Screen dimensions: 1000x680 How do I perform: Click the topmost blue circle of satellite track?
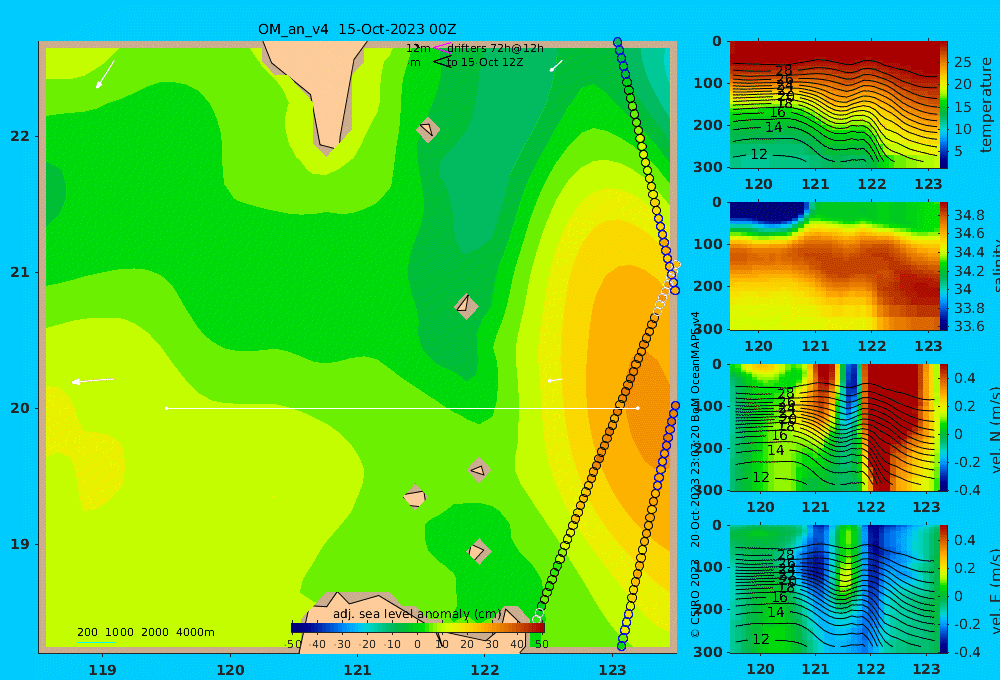(617, 42)
